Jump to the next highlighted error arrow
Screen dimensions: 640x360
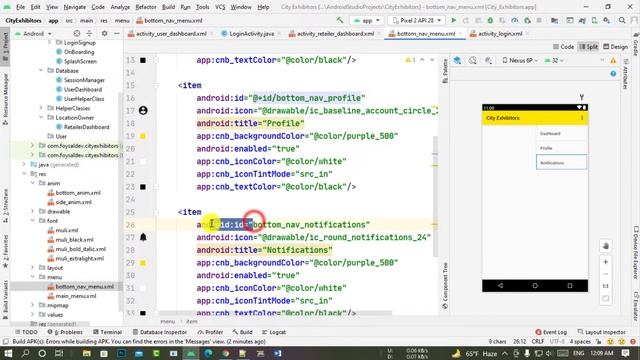coord(432,60)
